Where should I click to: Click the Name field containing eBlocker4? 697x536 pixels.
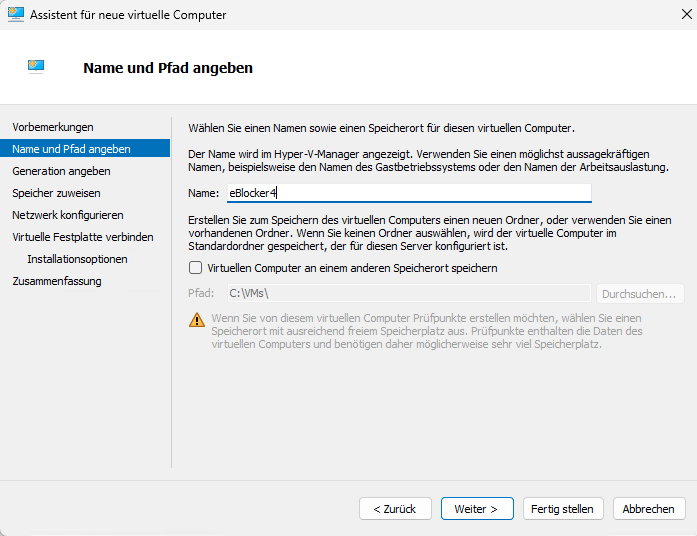407,193
